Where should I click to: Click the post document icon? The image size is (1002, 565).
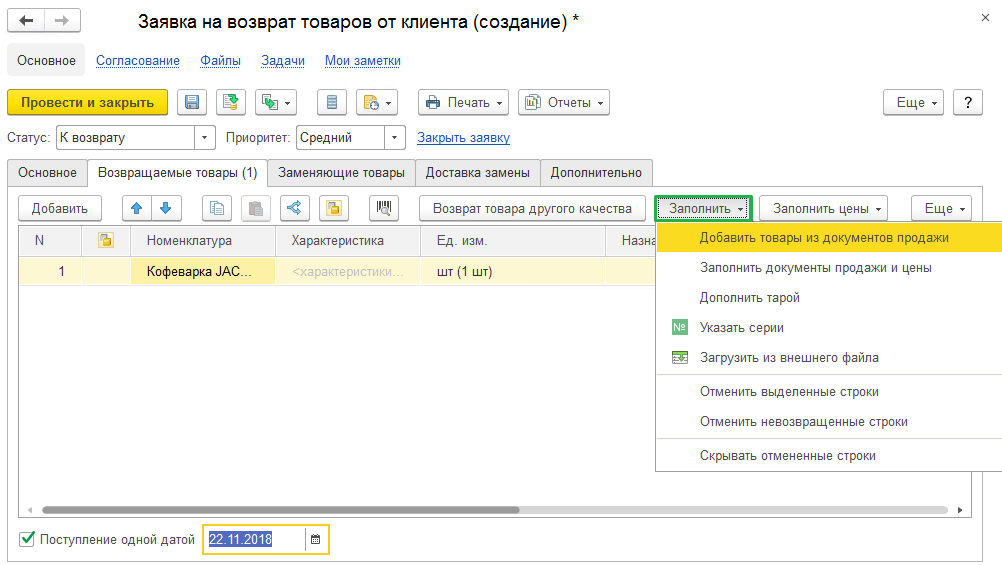coord(231,102)
